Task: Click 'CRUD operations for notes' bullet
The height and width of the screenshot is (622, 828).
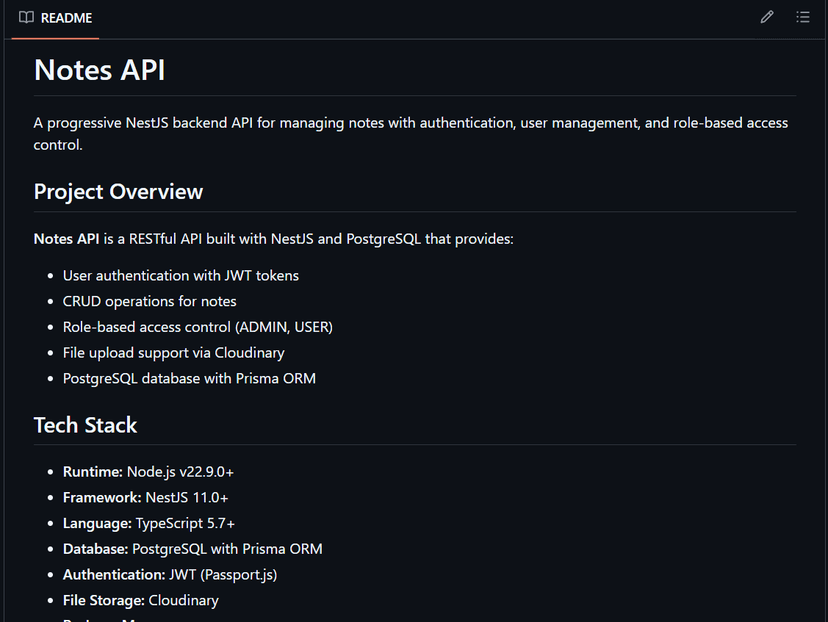Action: [x=149, y=301]
